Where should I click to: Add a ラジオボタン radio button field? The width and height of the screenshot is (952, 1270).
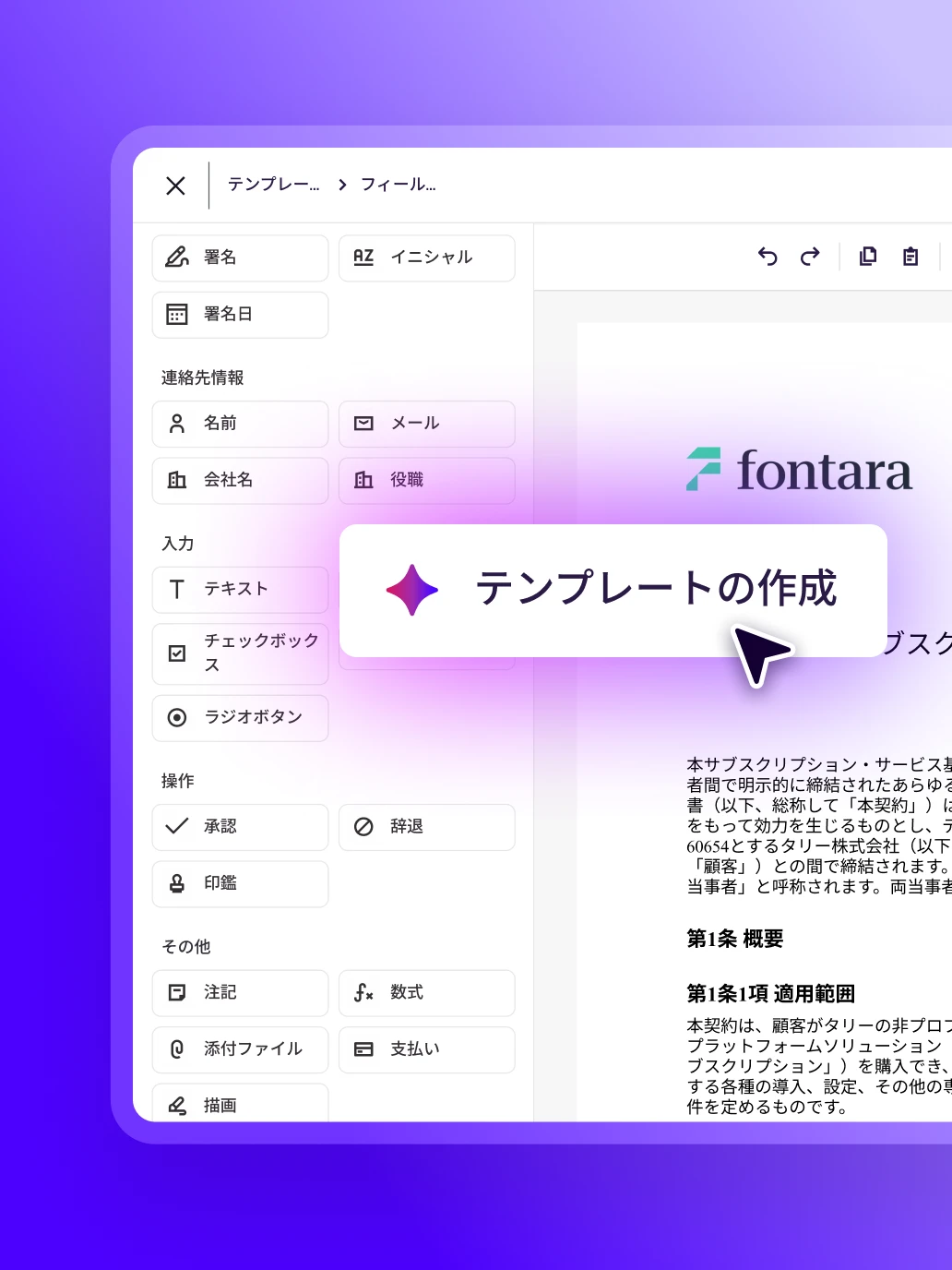coord(240,718)
